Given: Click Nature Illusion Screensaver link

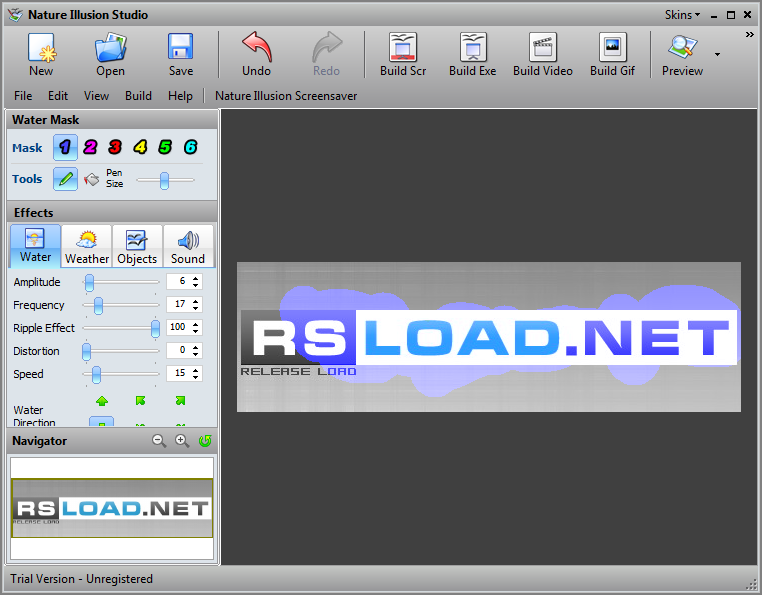Looking at the screenshot, I should 286,96.
